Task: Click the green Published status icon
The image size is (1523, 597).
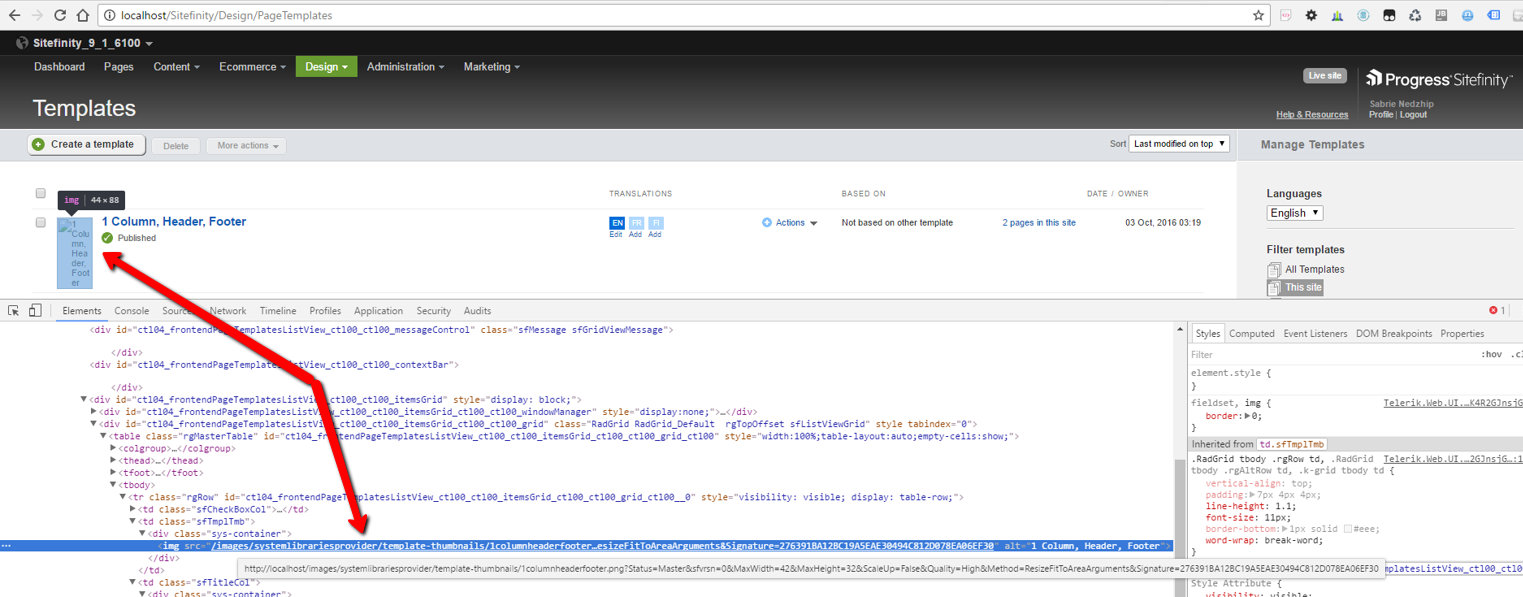Action: (x=108, y=238)
